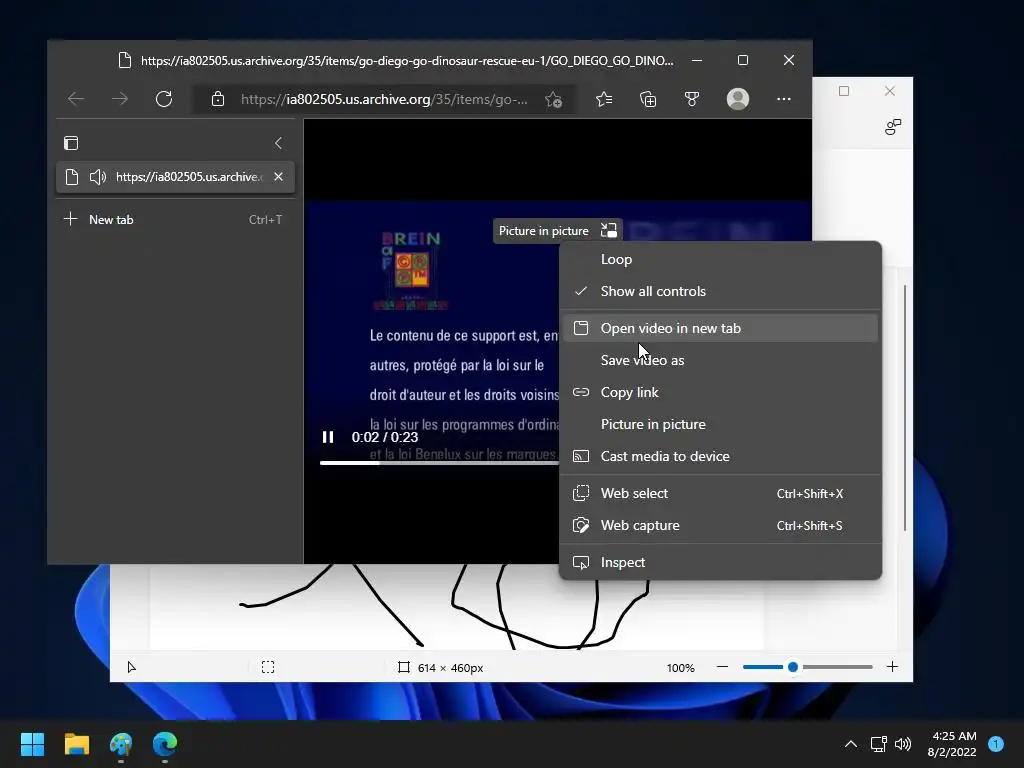Image resolution: width=1024 pixels, height=768 pixels.
Task: Collapse the vertical tabs pane chevron
Action: tap(278, 143)
